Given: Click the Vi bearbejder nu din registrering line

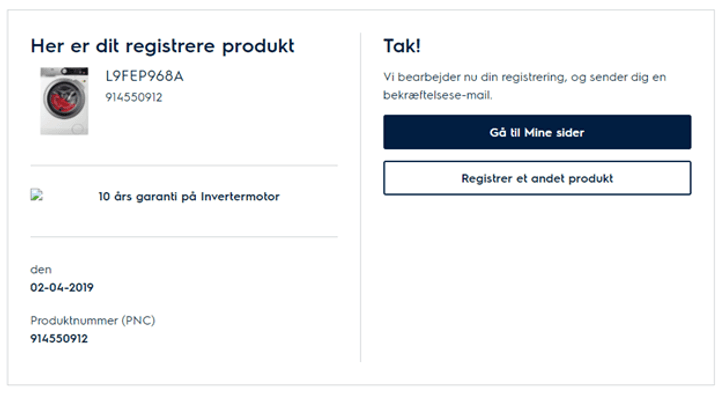Looking at the screenshot, I should [x=524, y=77].
